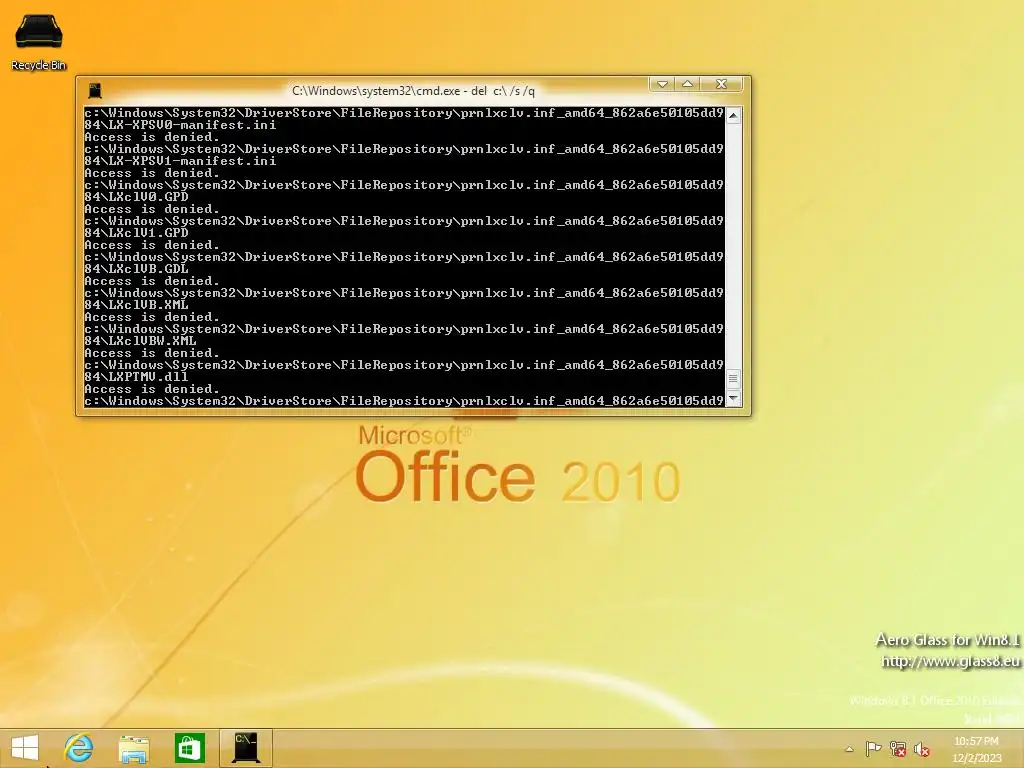Image resolution: width=1024 pixels, height=768 pixels.
Task: Show hidden tray icons arrow
Action: click(849, 749)
